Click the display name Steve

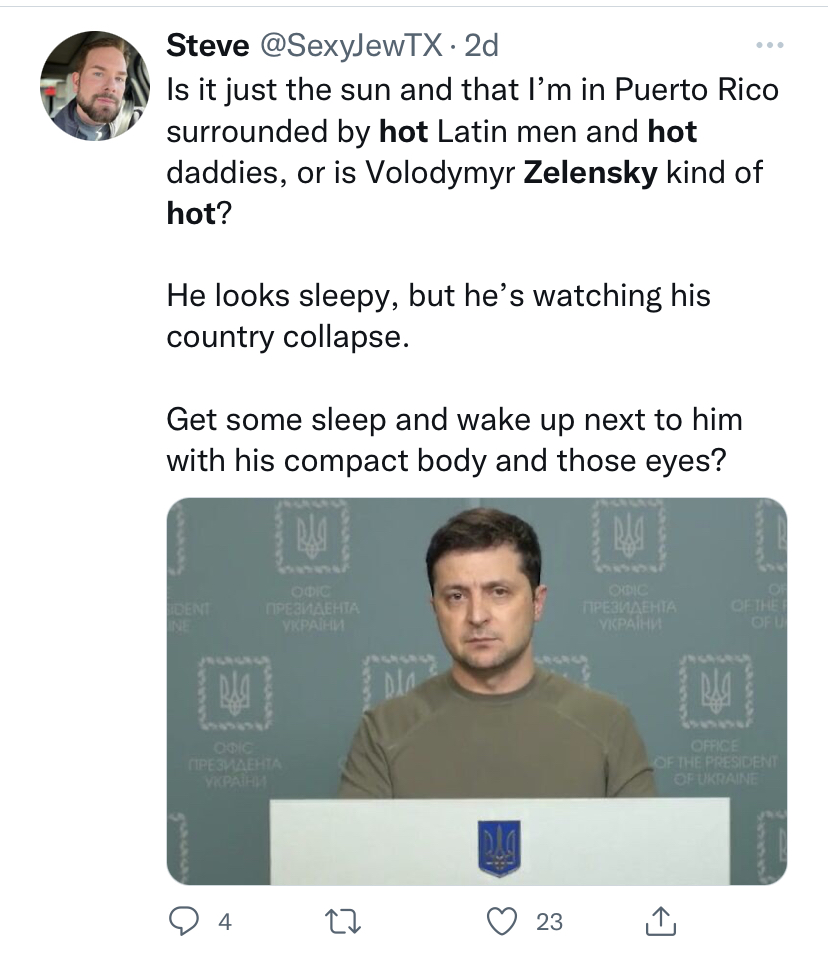point(207,45)
